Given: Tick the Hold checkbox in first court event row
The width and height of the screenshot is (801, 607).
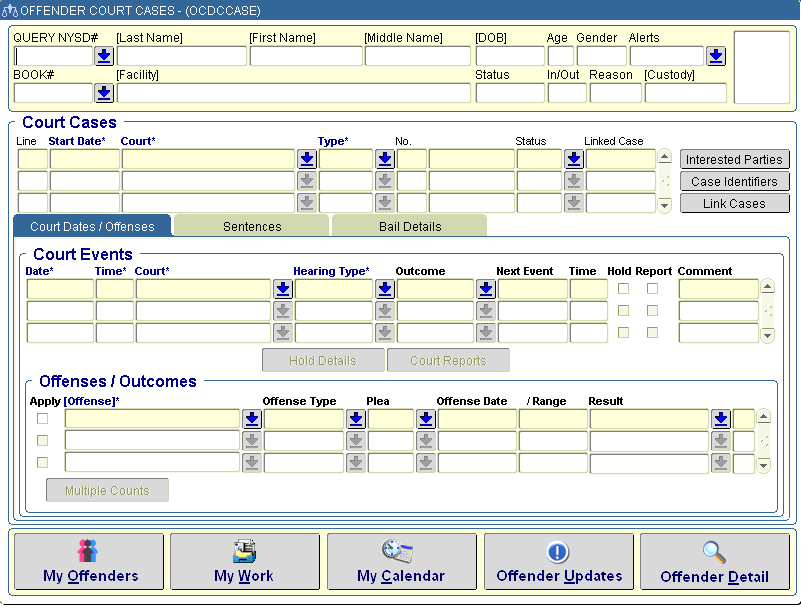Looking at the screenshot, I should pos(624,289).
